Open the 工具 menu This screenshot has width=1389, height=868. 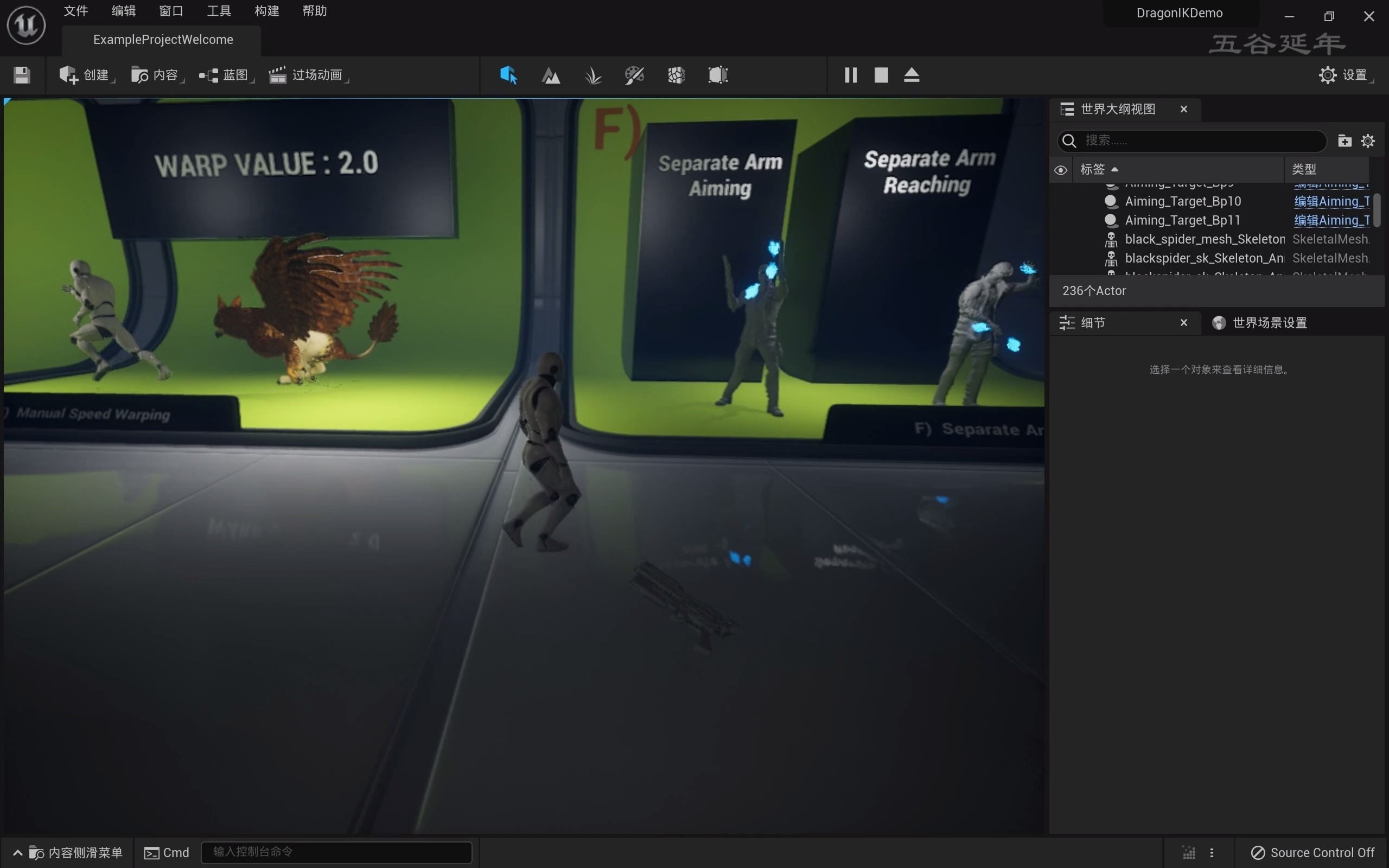tap(219, 11)
